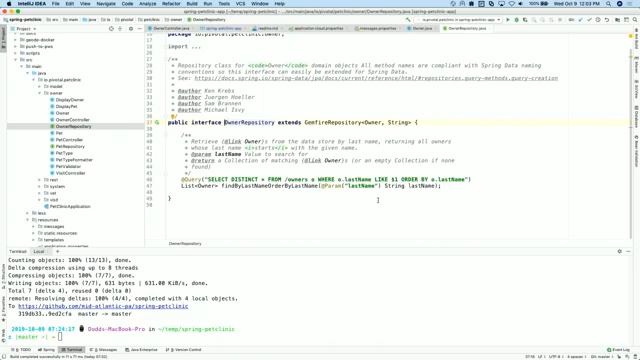Open the run configuration dropdown
Screen dimensions: 640x360
[458, 20]
